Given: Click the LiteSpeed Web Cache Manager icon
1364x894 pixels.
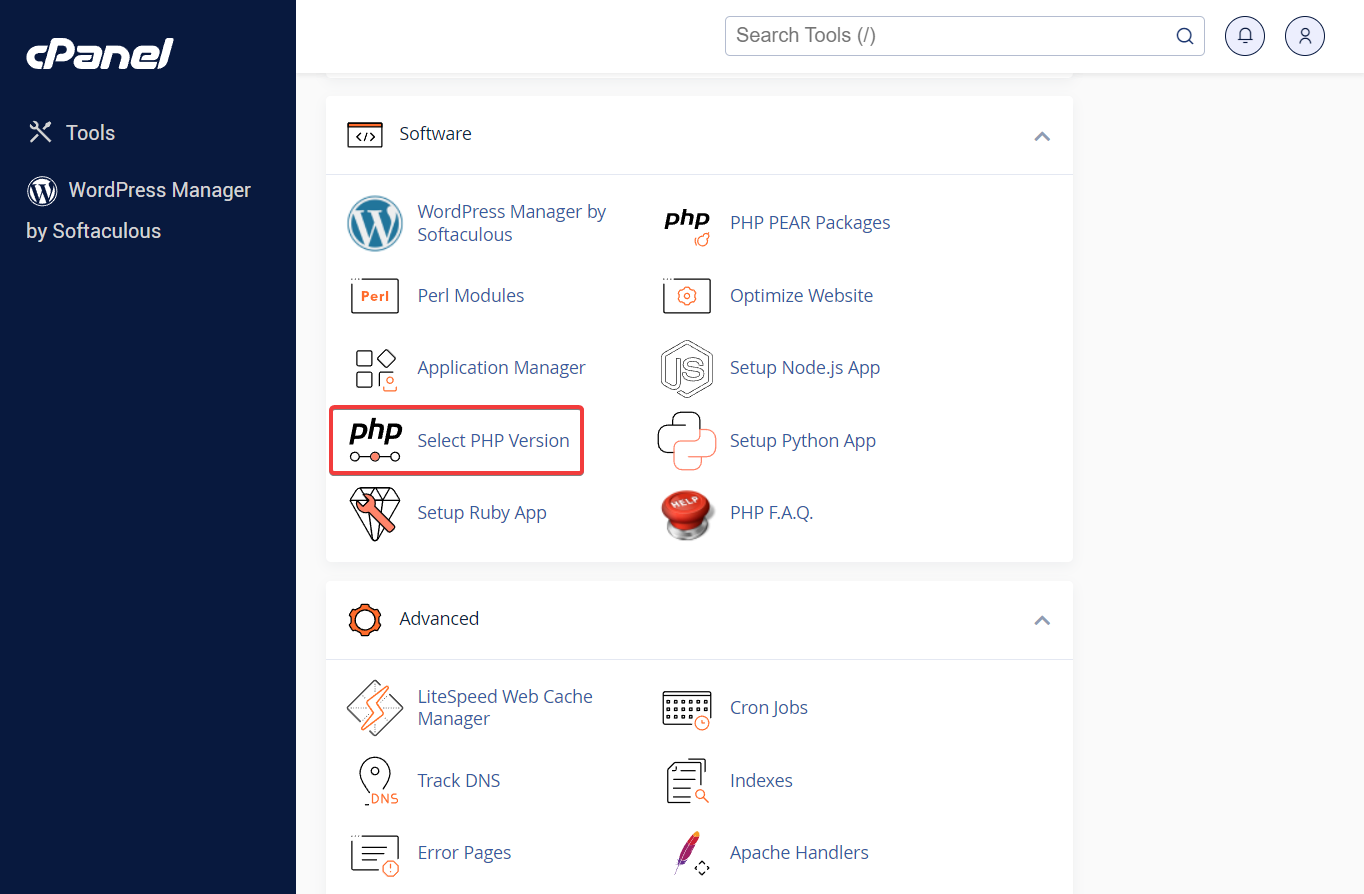Looking at the screenshot, I should 375,708.
